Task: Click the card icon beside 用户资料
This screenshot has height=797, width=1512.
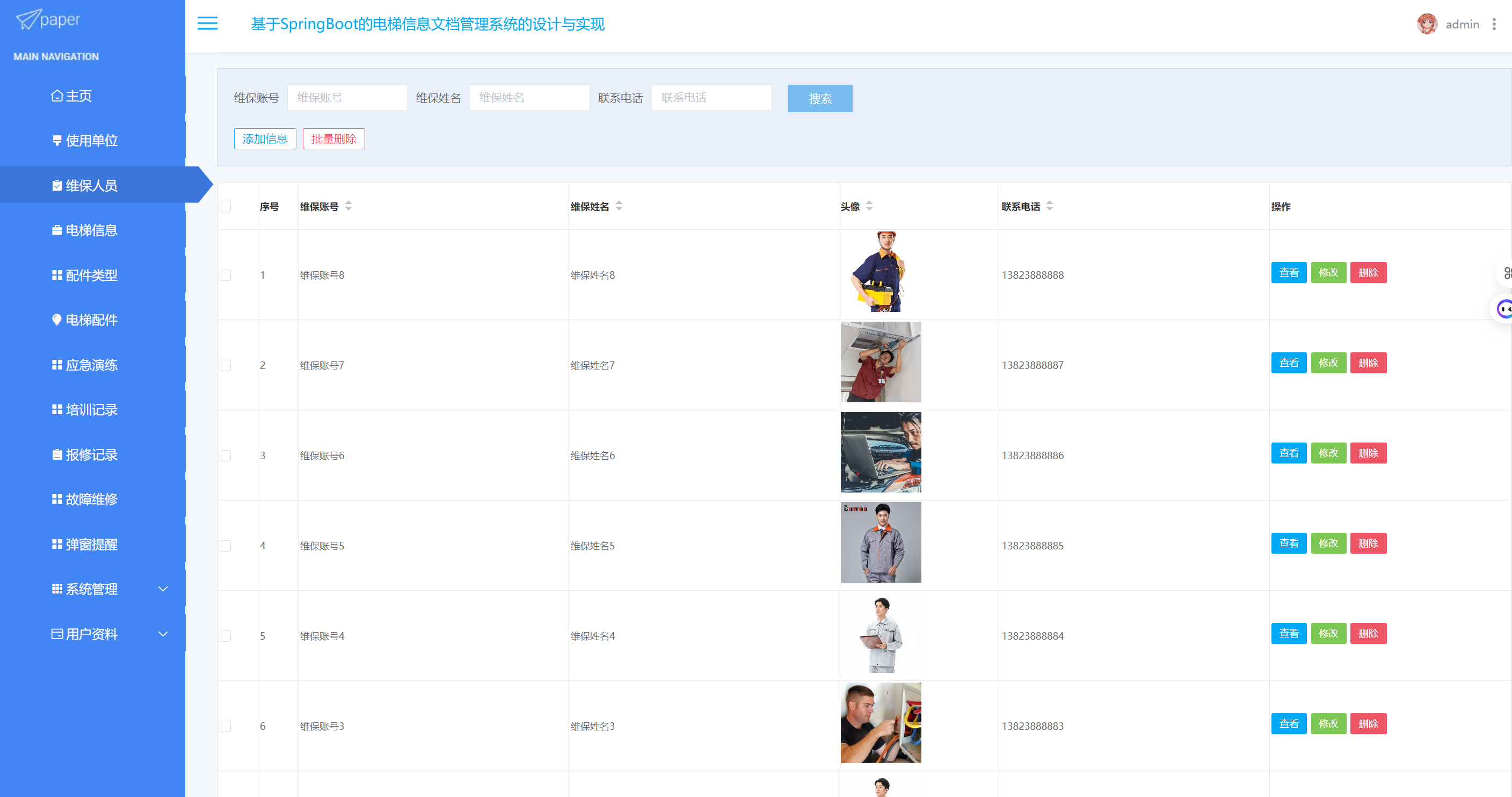Action: pyautogui.click(x=57, y=634)
